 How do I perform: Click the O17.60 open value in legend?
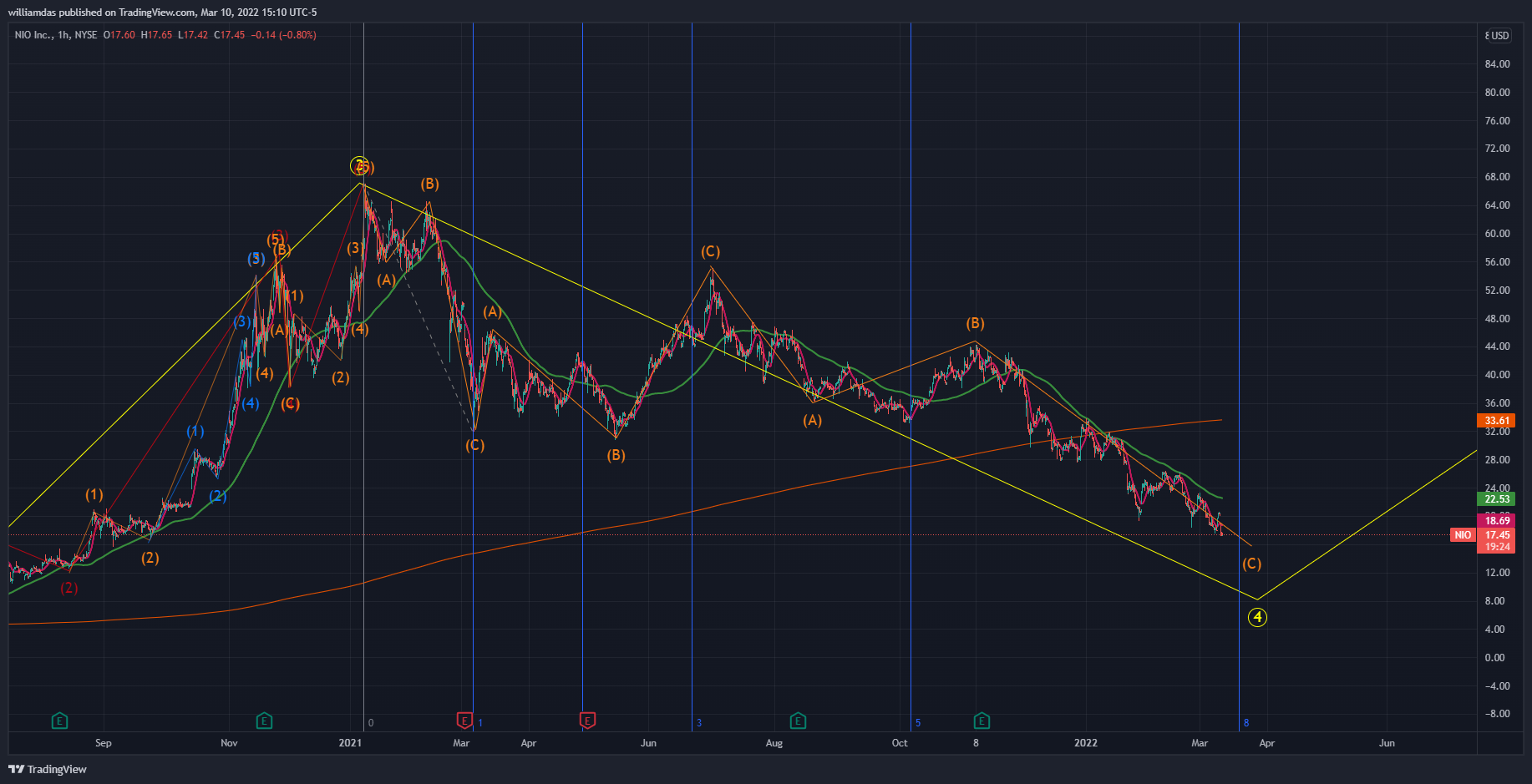coord(119,35)
